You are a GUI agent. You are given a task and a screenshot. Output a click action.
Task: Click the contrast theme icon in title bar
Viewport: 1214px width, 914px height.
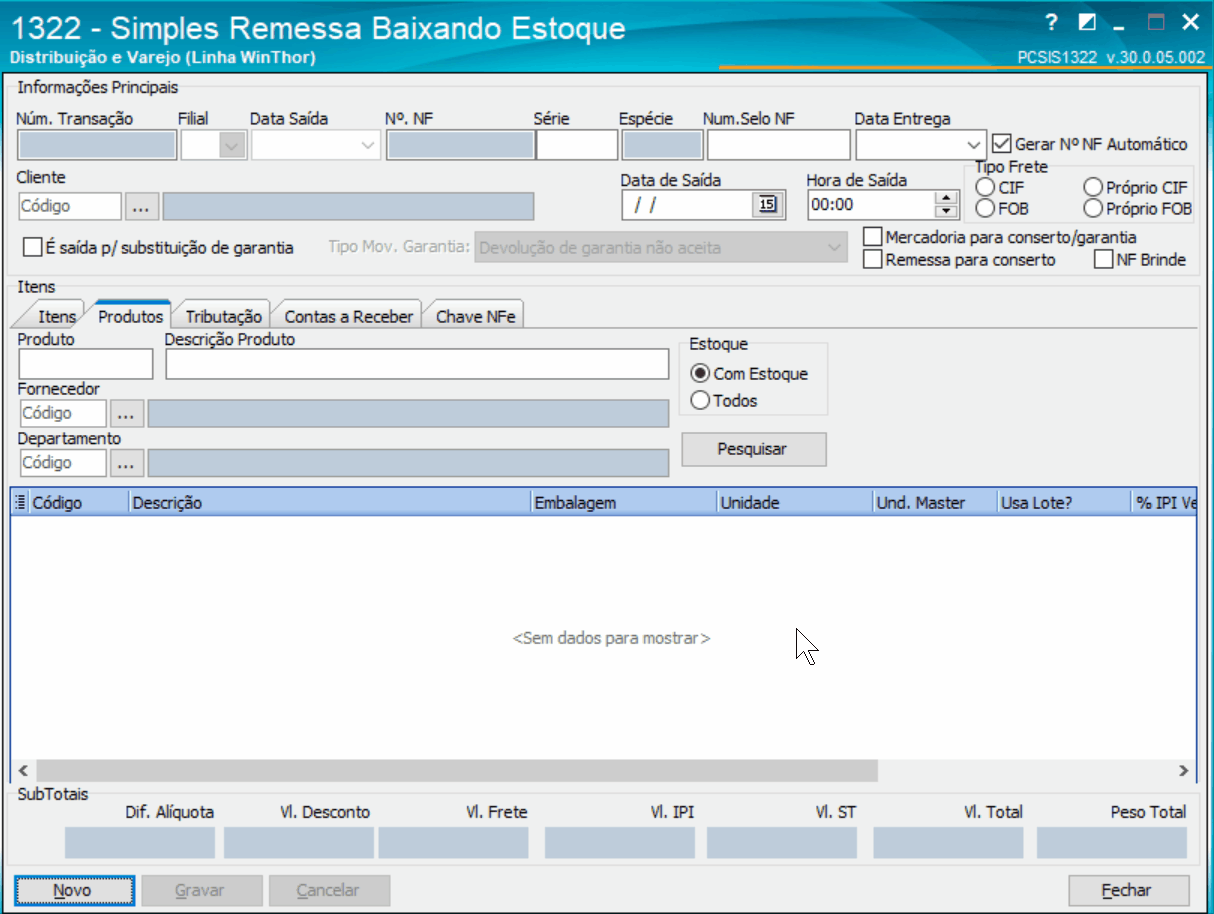(1088, 22)
